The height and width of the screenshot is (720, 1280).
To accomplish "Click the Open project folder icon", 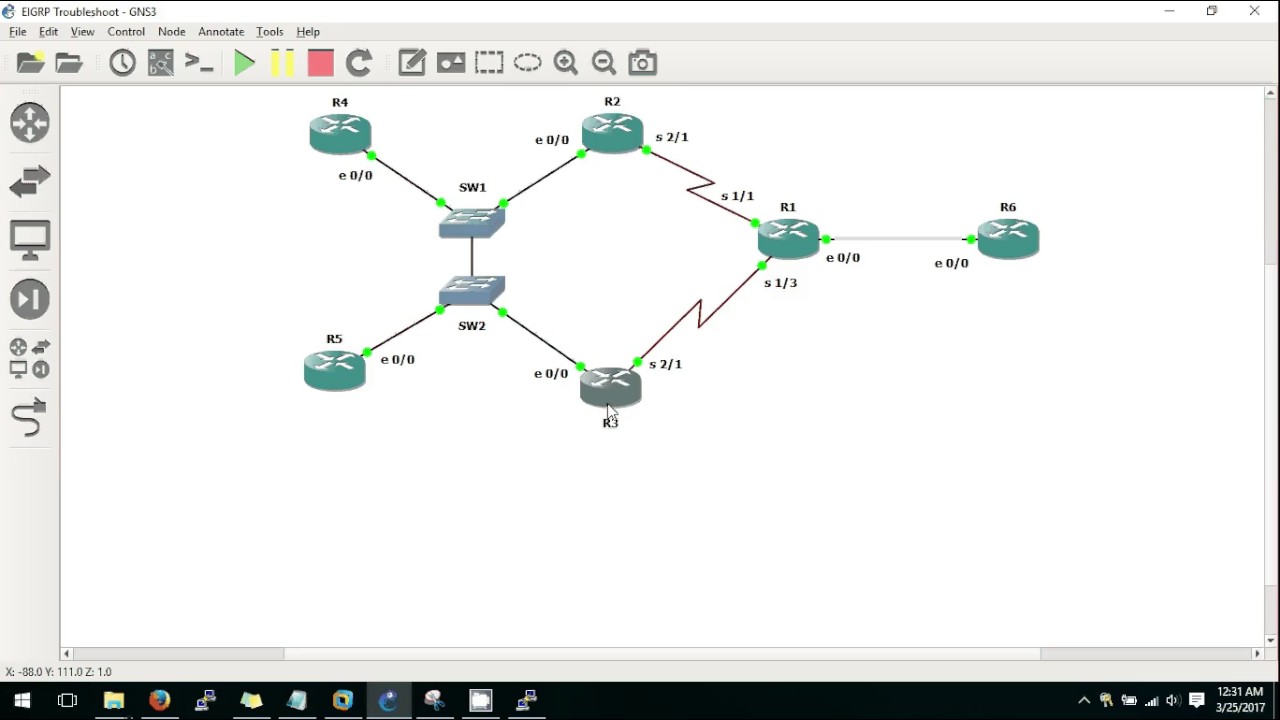I will 69,63.
